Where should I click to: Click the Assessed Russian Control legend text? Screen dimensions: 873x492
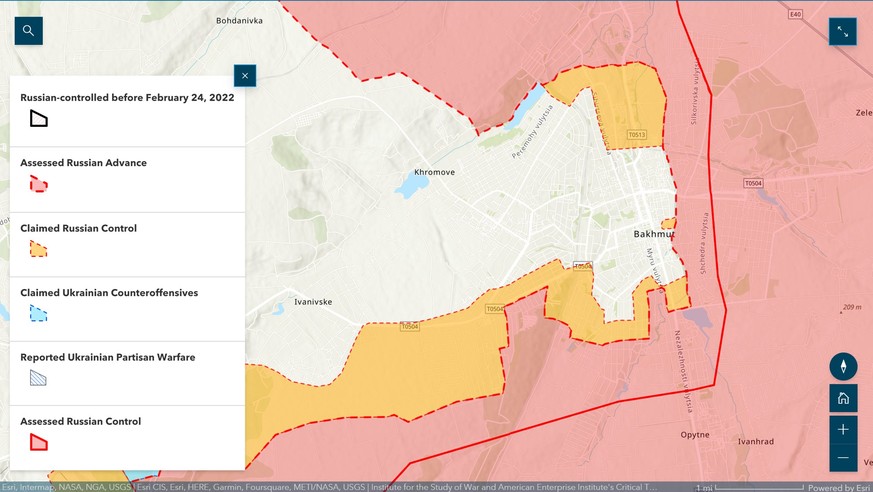pyautogui.click(x=81, y=421)
